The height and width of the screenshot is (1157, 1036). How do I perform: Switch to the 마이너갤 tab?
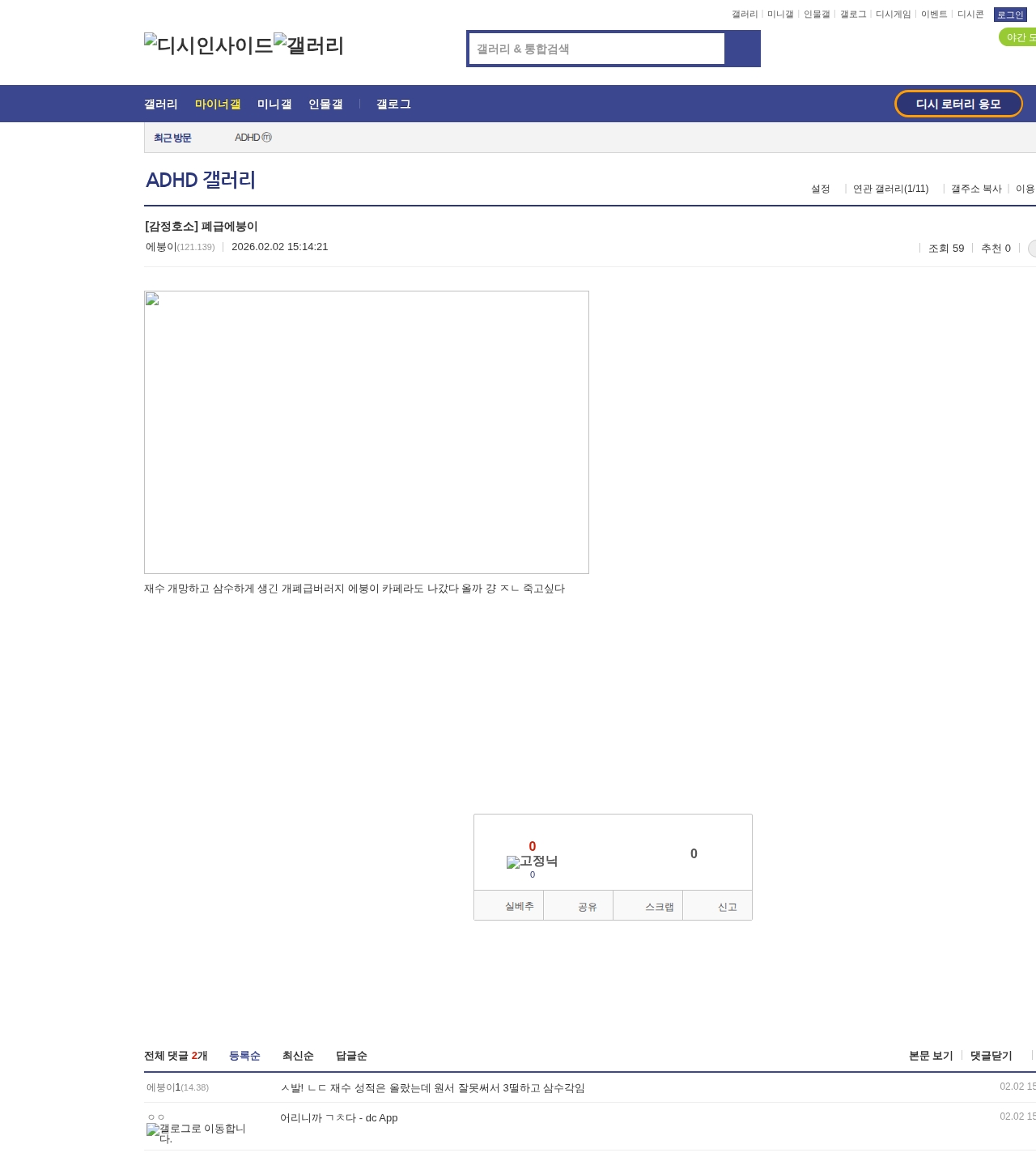[218, 104]
